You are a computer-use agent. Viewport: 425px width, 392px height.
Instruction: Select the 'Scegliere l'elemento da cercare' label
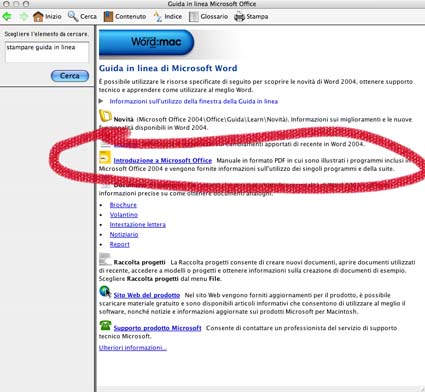pos(46,34)
